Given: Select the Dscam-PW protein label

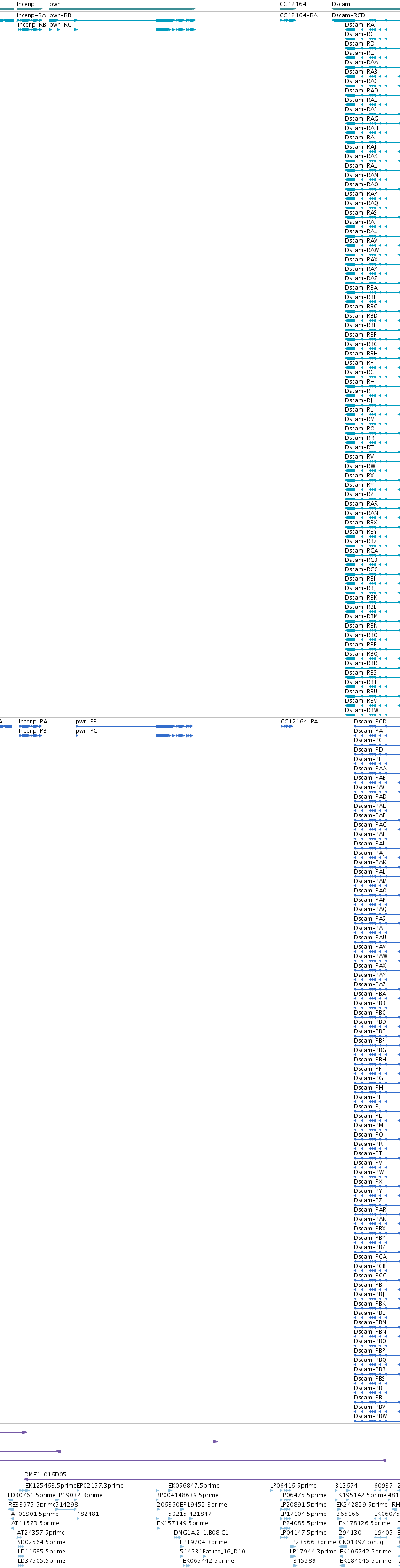Looking at the screenshot, I should pos(369,1172).
